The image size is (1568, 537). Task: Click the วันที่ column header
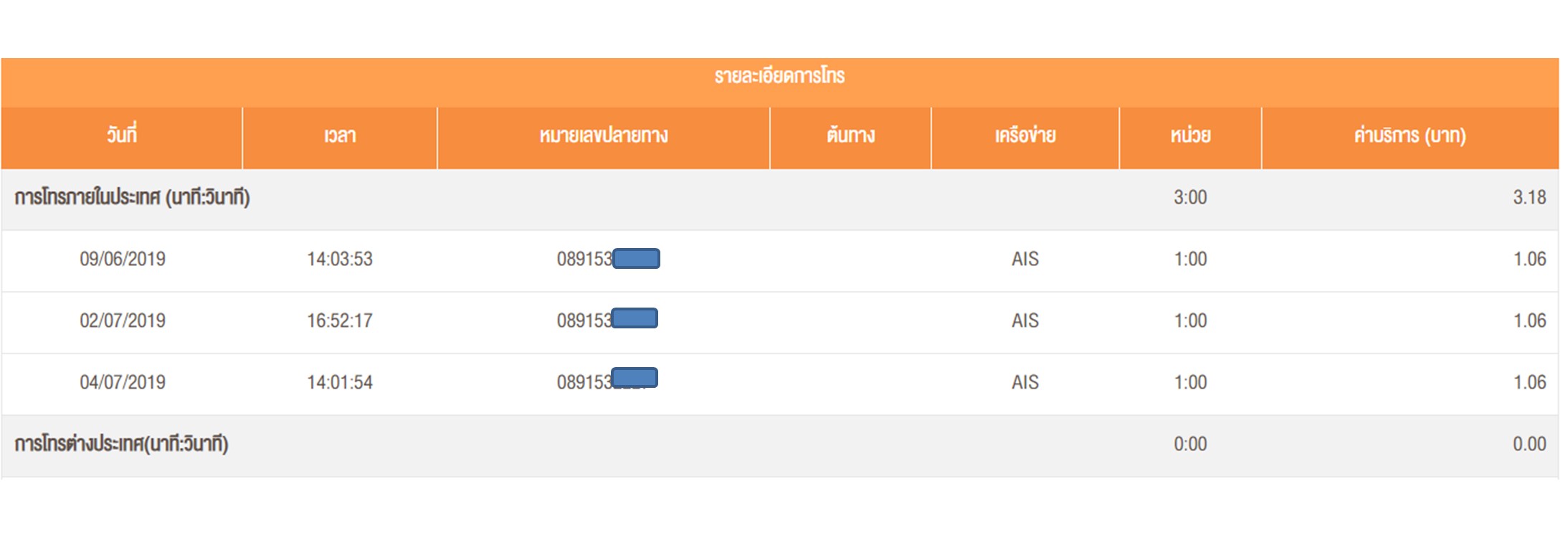(122, 136)
